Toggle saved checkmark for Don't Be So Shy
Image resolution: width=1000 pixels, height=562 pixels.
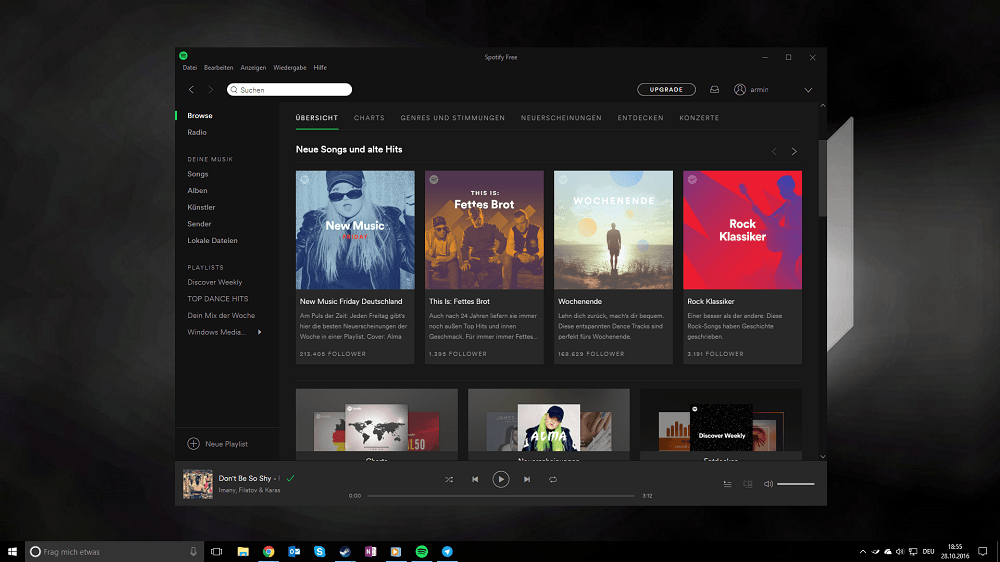[291, 478]
